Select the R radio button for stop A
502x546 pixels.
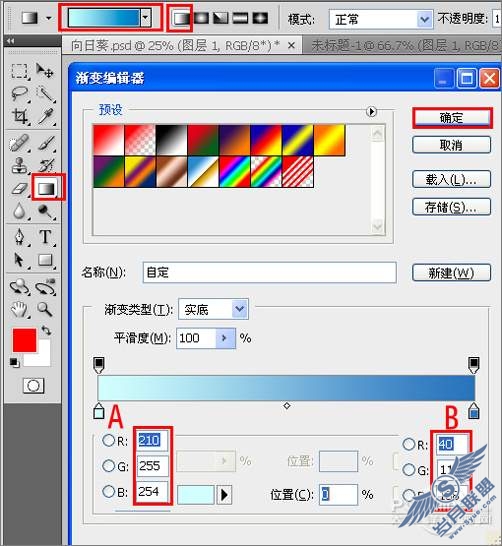click(x=109, y=440)
